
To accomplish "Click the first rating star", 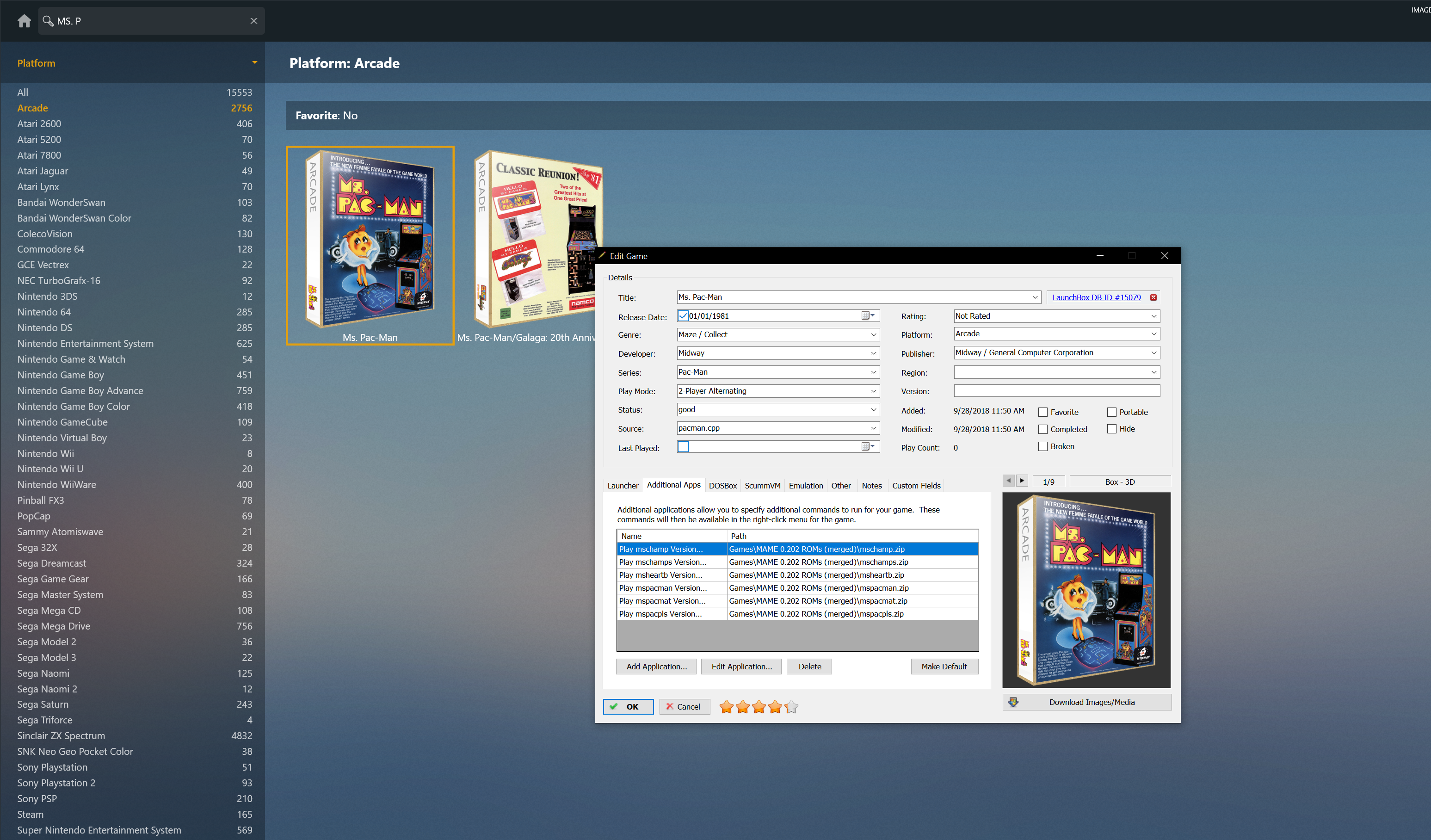I will (x=726, y=707).
